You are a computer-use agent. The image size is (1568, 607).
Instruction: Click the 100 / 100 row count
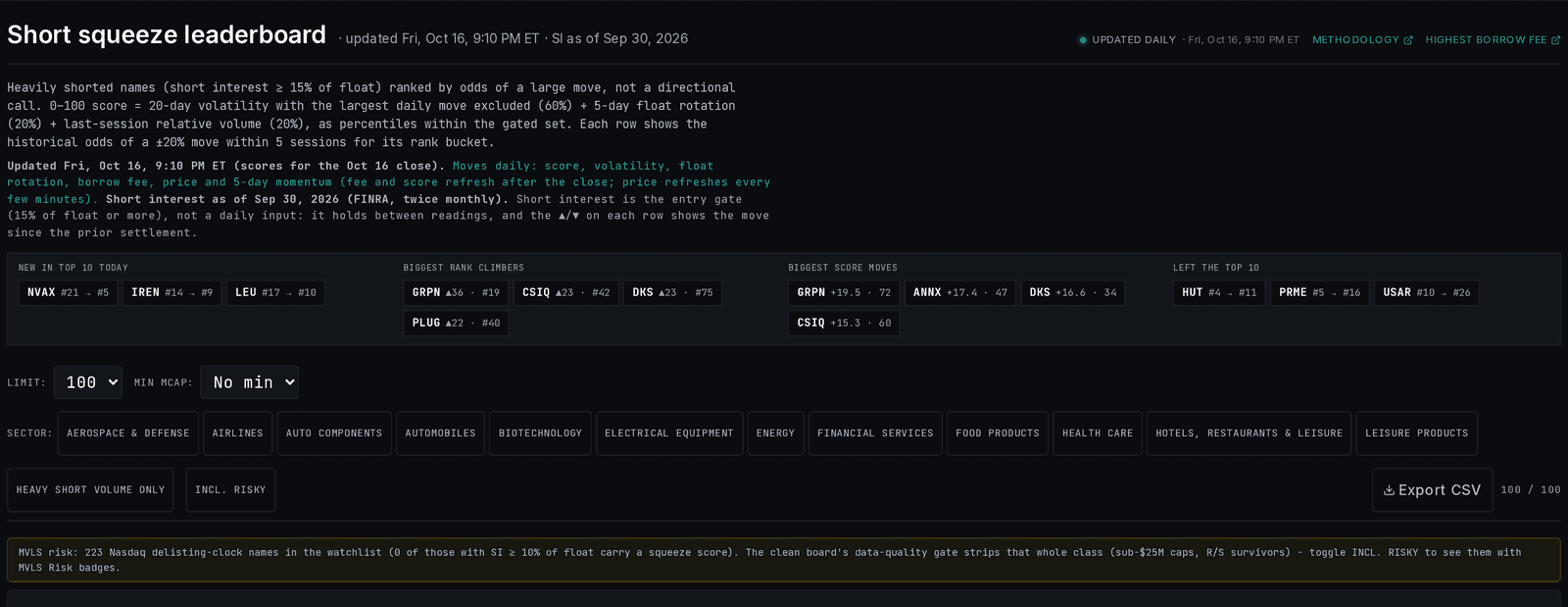coord(1531,490)
